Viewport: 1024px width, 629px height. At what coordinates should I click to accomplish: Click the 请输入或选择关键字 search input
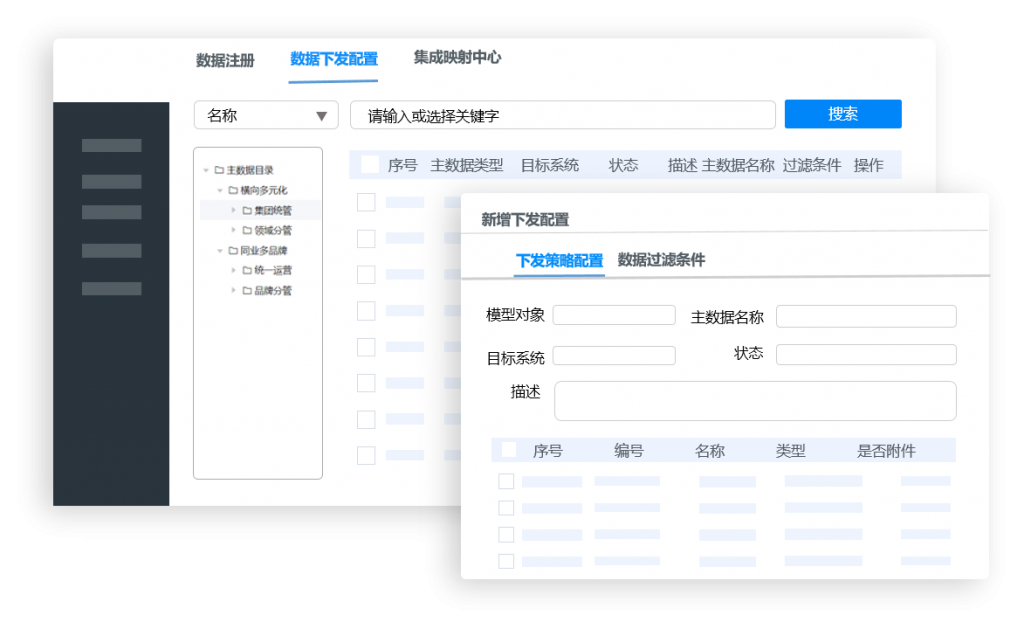(563, 115)
